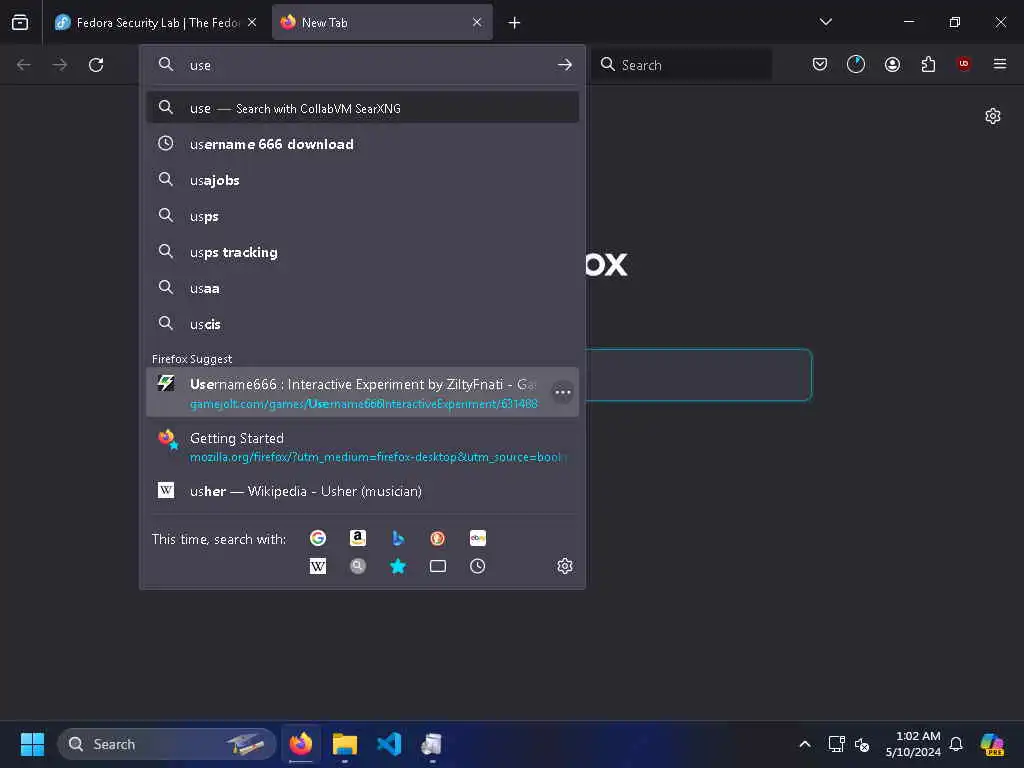This screenshot has width=1024, height=768.
Task: Show hidden system tray icons
Action: 805,744
